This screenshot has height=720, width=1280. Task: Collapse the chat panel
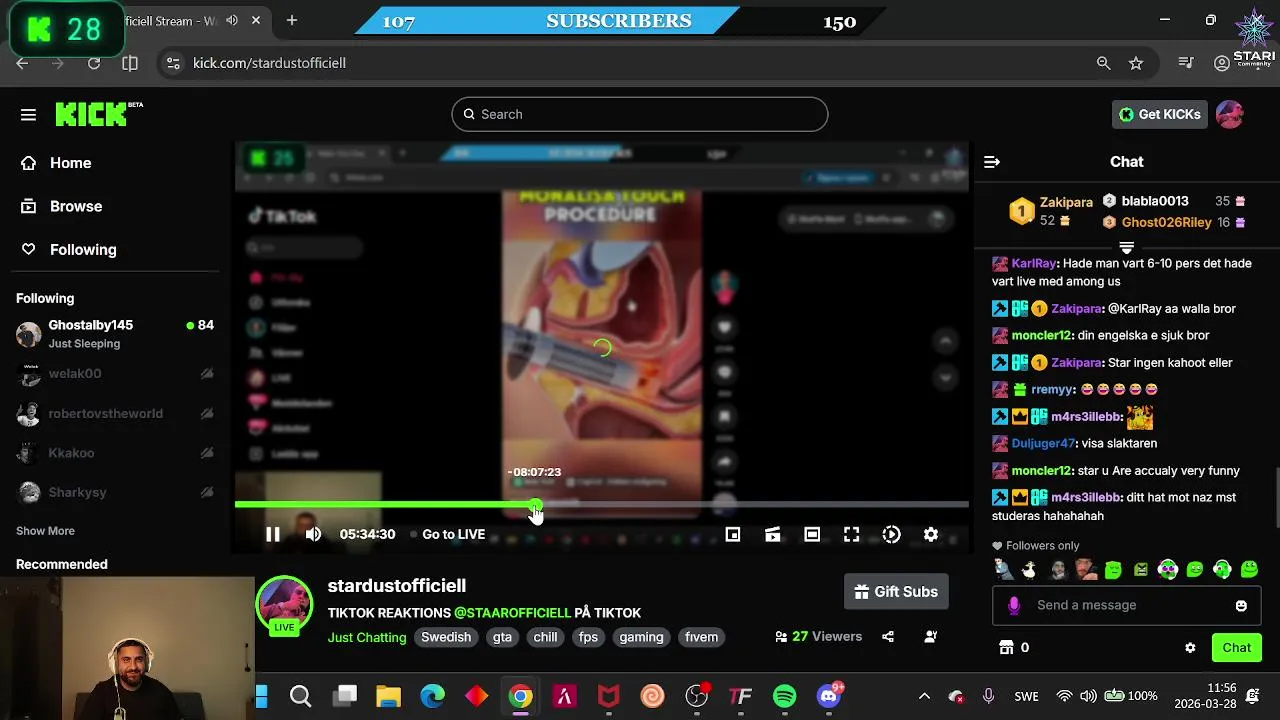click(992, 162)
